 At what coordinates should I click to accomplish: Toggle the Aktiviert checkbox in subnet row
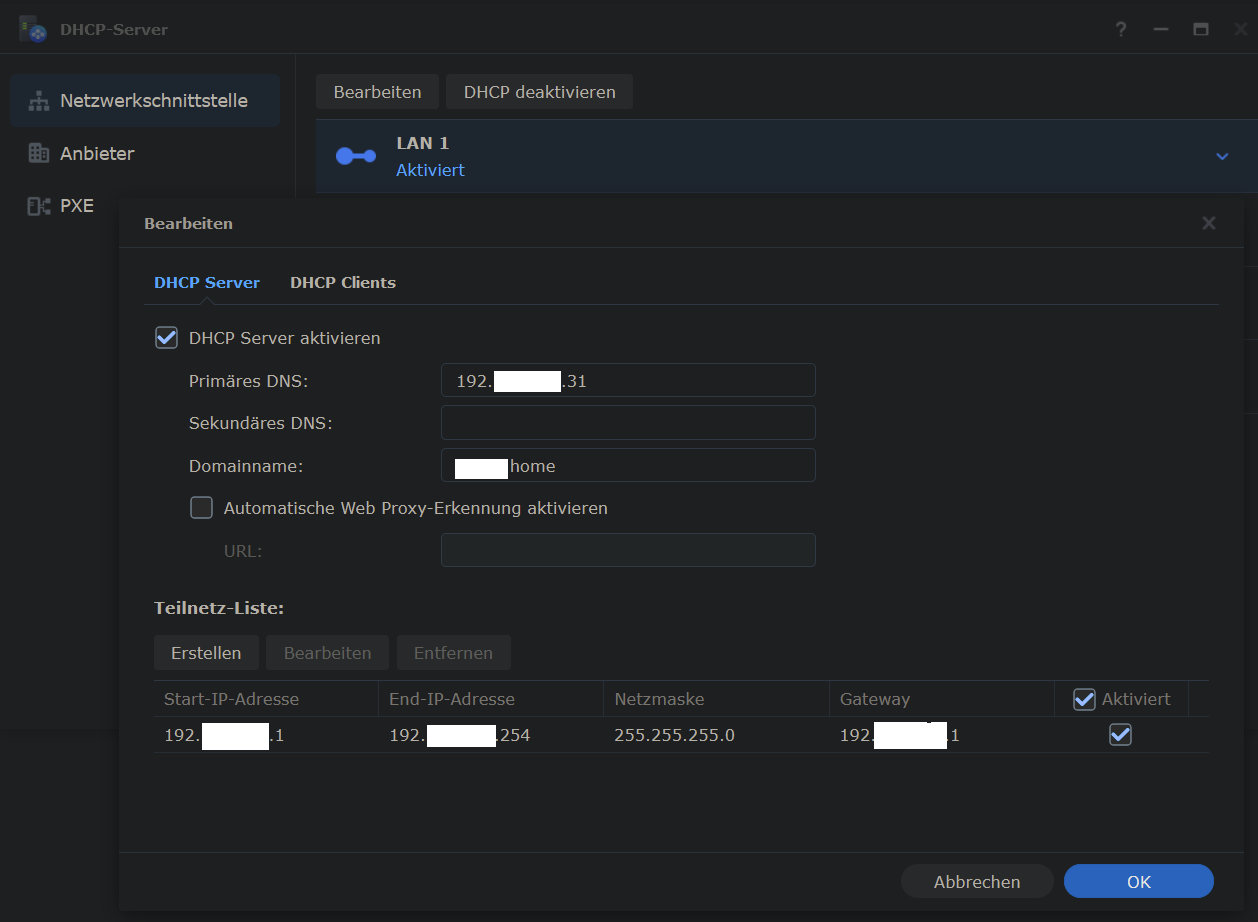pos(1120,735)
